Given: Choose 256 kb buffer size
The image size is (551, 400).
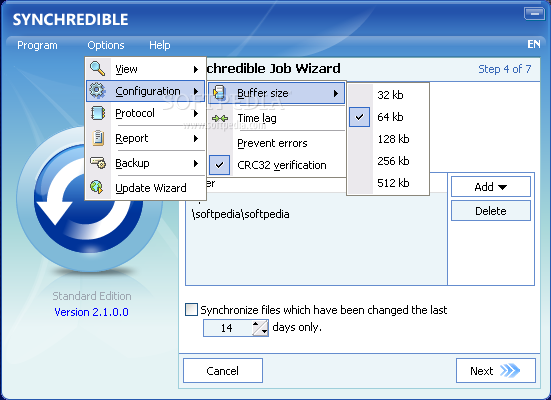Looking at the screenshot, I should pos(393,161).
